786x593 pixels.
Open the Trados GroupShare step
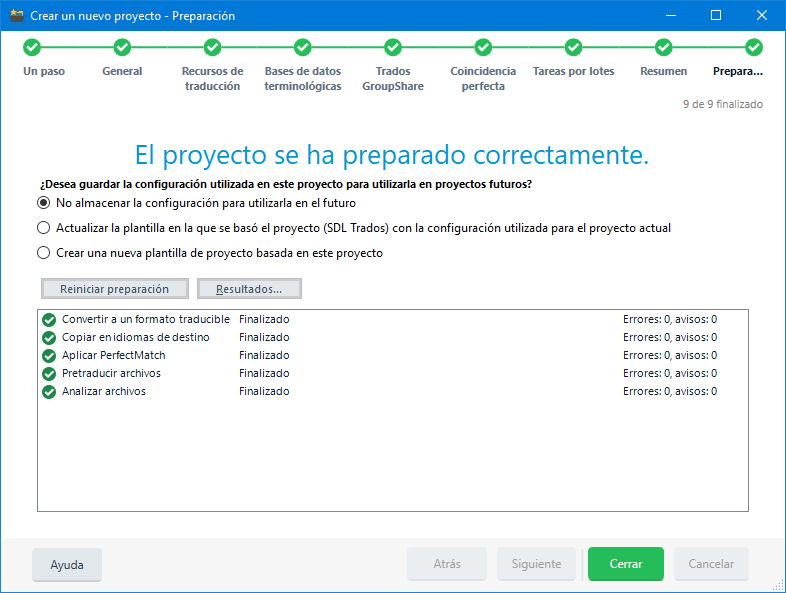click(392, 79)
